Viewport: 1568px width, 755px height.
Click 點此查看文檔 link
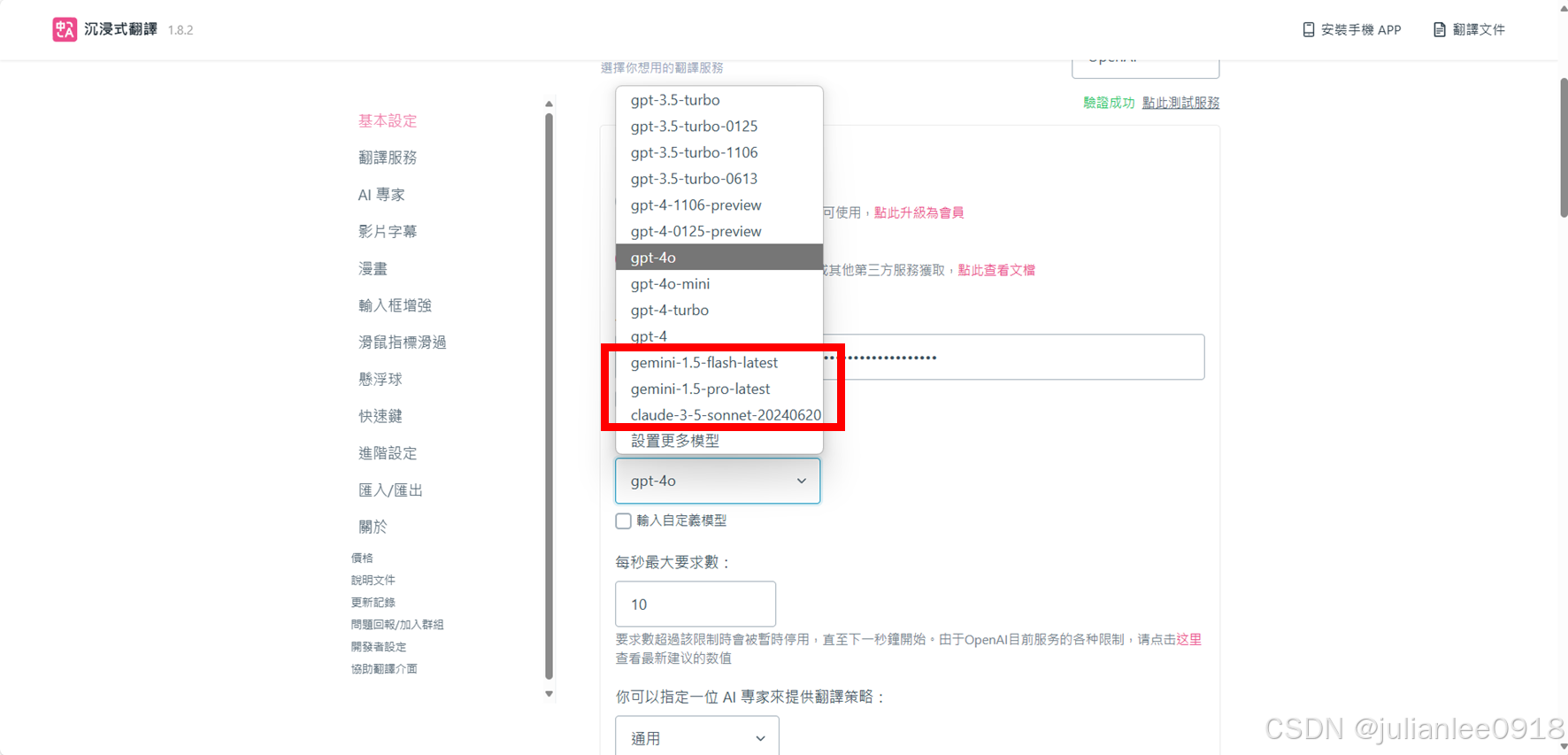pos(996,270)
